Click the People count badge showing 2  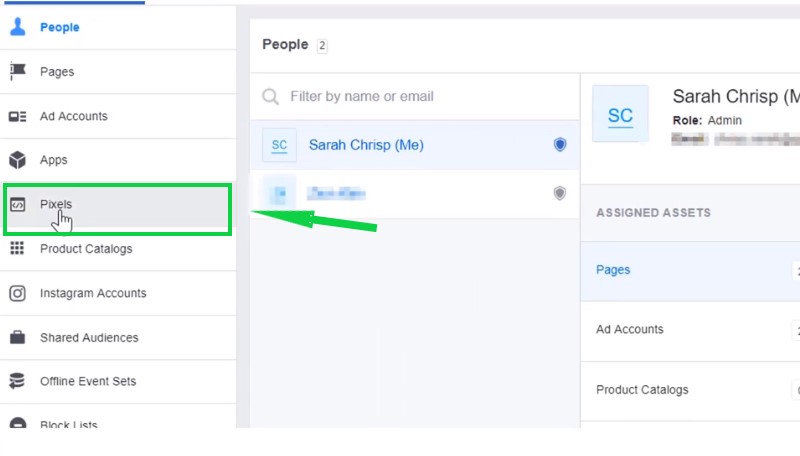coord(322,45)
